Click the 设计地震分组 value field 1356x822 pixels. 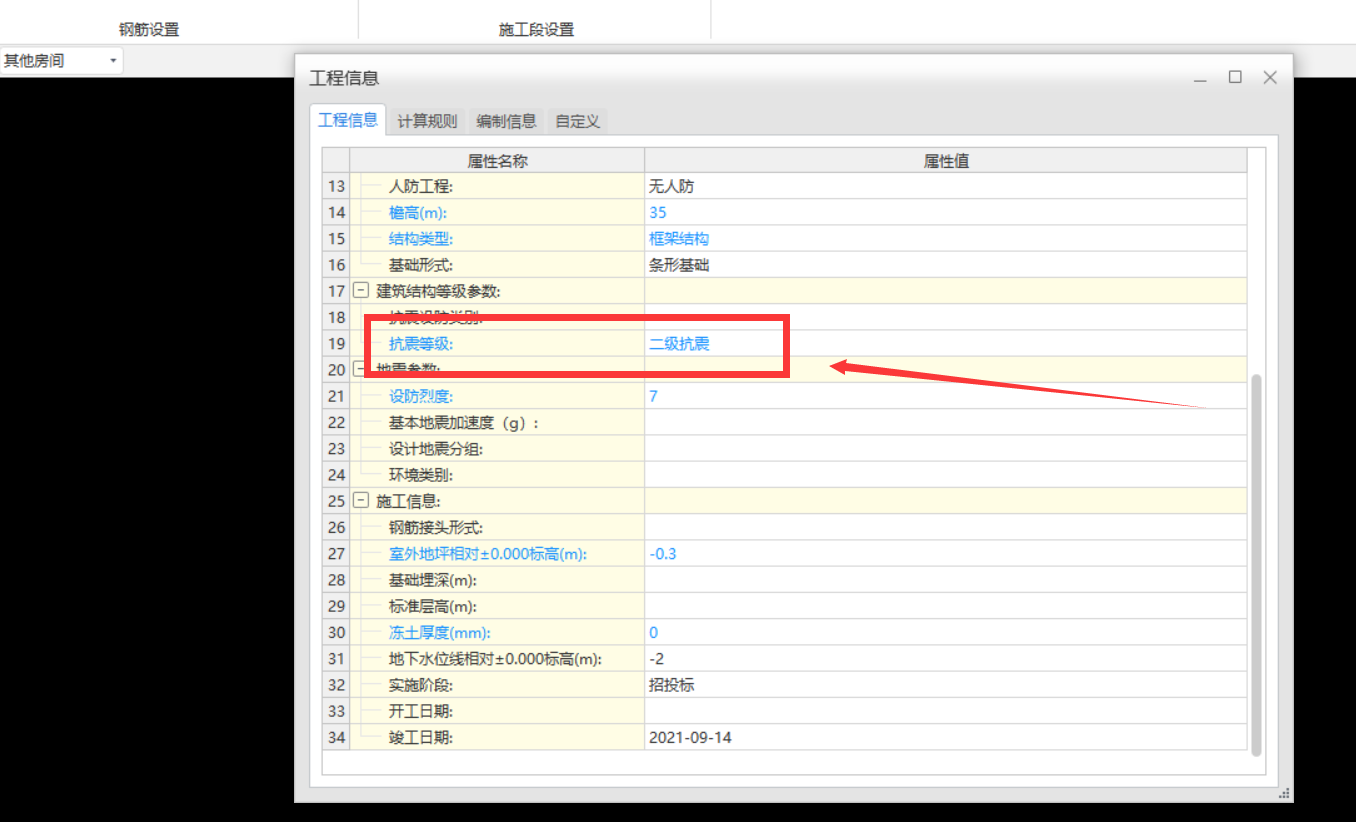[x=946, y=449]
